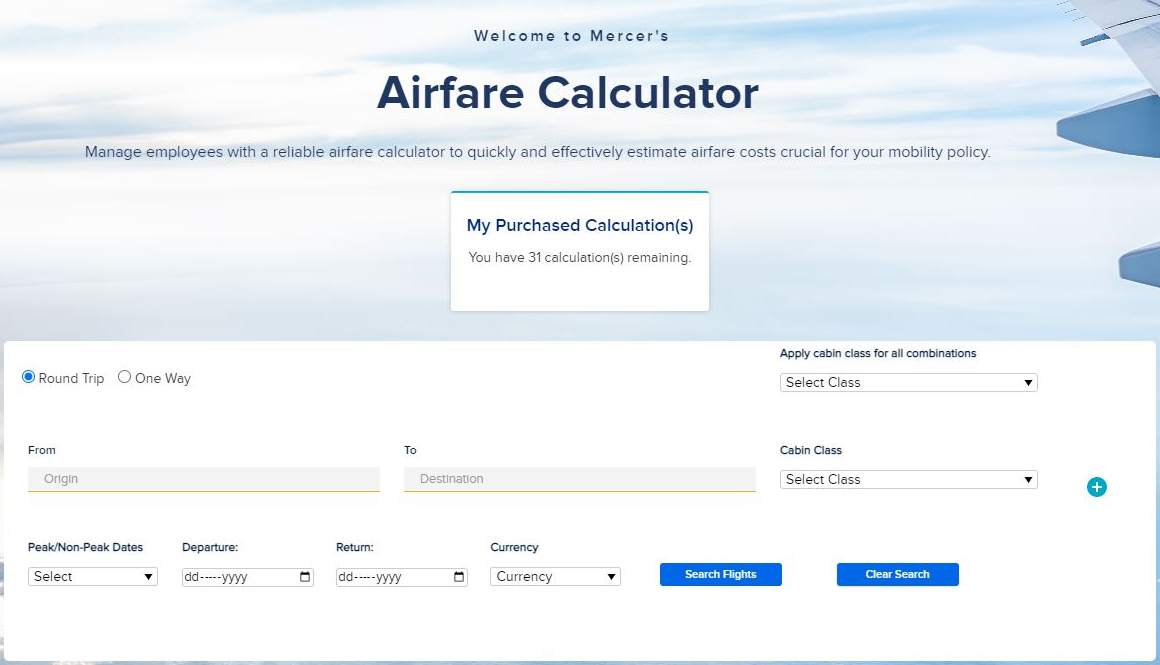Click the blue plus icon to add flight combination
Viewport: 1160px width, 665px height.
pos(1097,487)
